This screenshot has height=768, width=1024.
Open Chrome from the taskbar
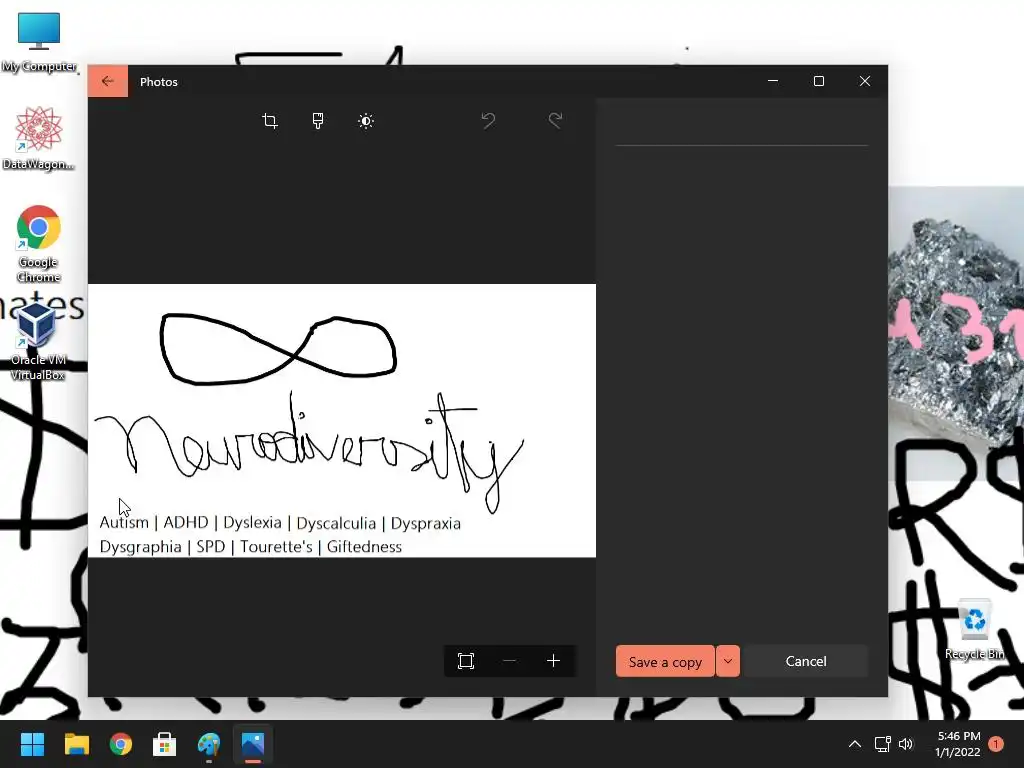[x=121, y=744]
